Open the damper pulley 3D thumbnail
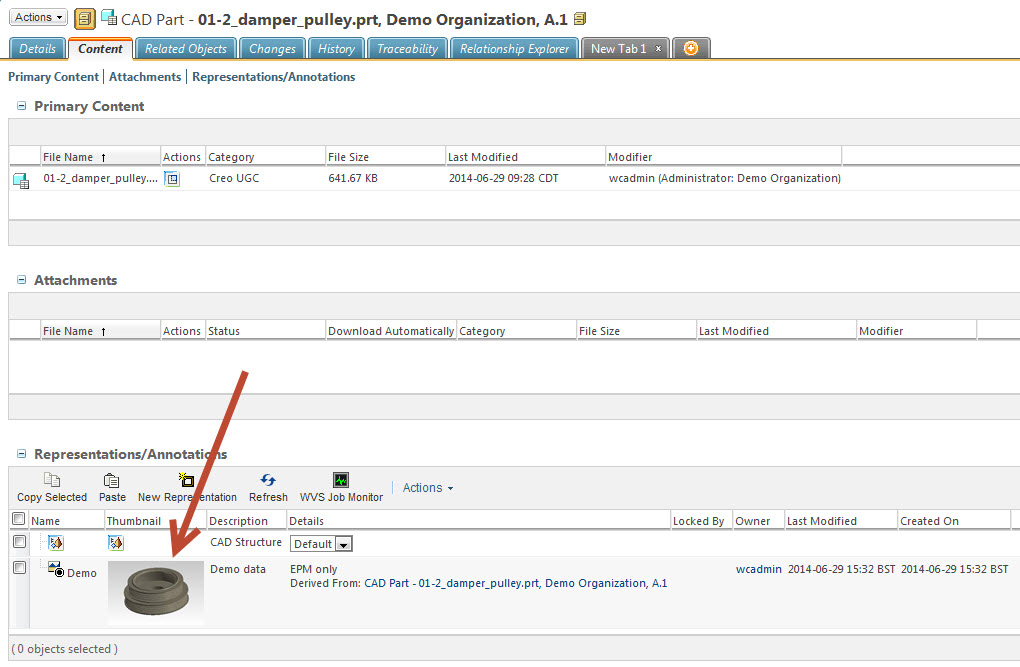Image resolution: width=1020 pixels, height=667 pixels. pos(156,591)
